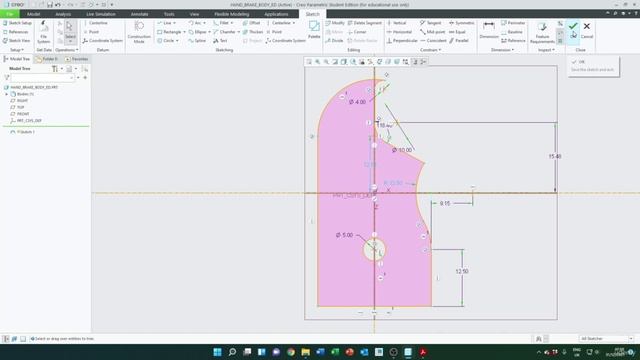The image size is (640, 360).
Task: Select the Rectangle sketch tool
Action: click(x=169, y=32)
